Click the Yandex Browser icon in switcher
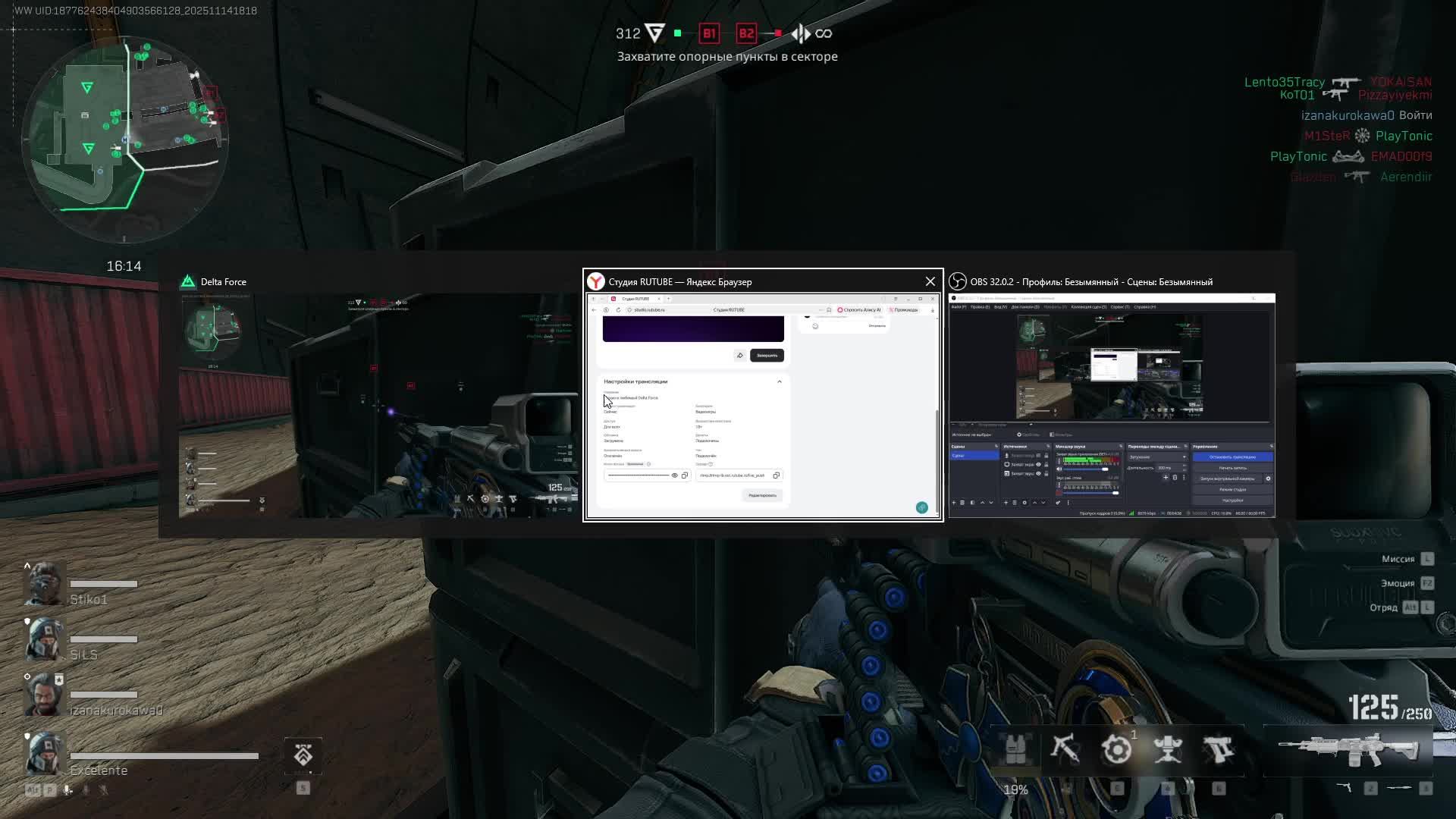1456x819 pixels. [x=596, y=282]
